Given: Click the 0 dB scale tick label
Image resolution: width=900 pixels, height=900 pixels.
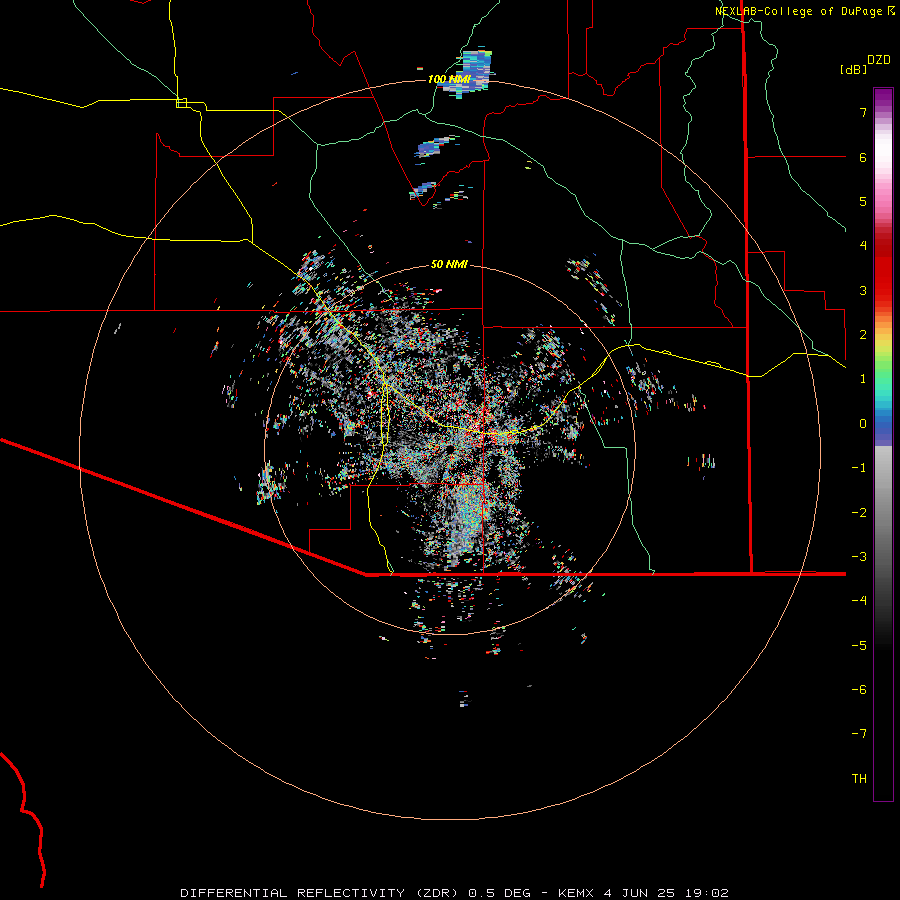Looking at the screenshot, I should point(863,424).
